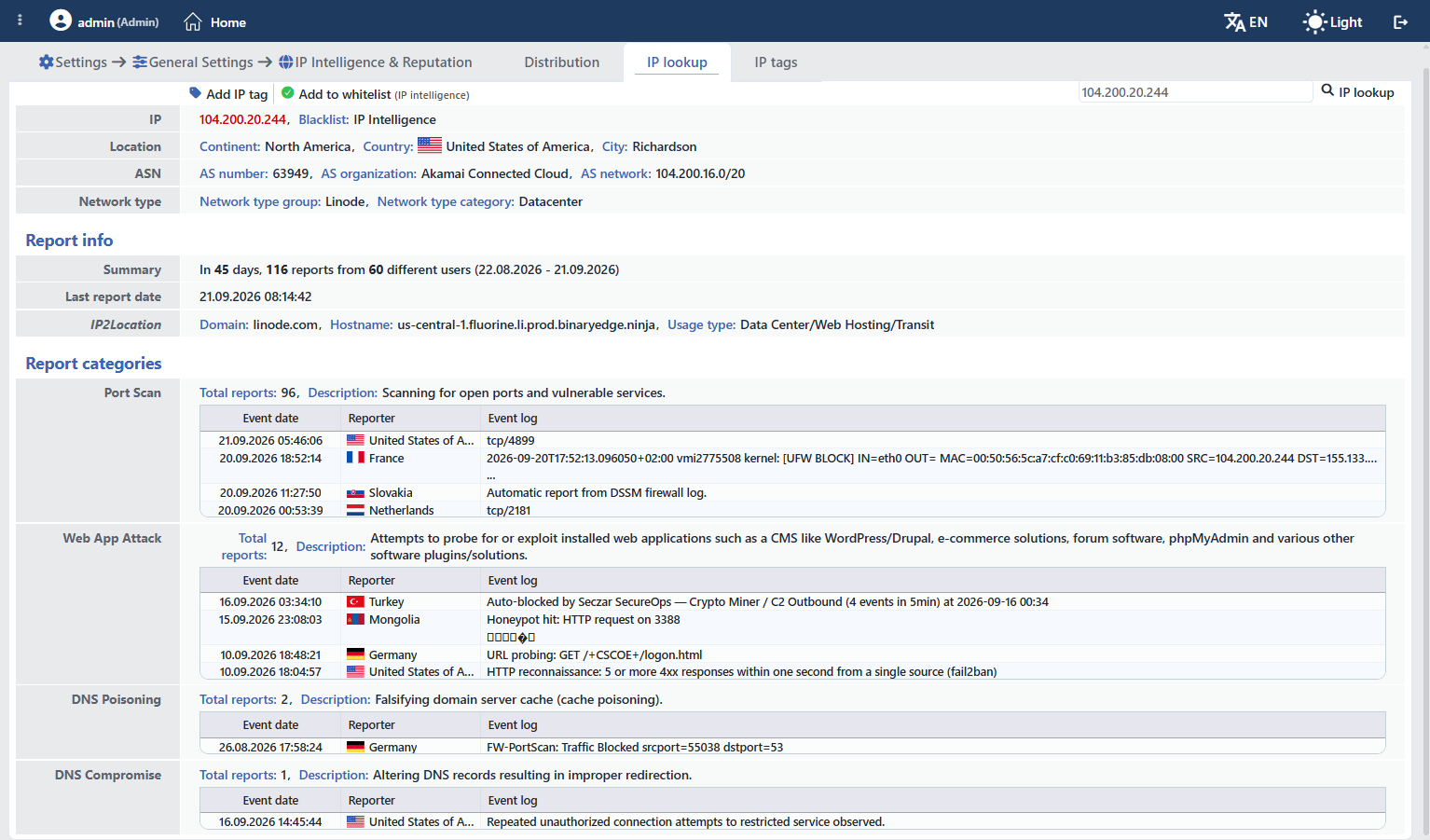Switch to the Distribution tab
This screenshot has height=840, width=1430.
click(x=562, y=62)
